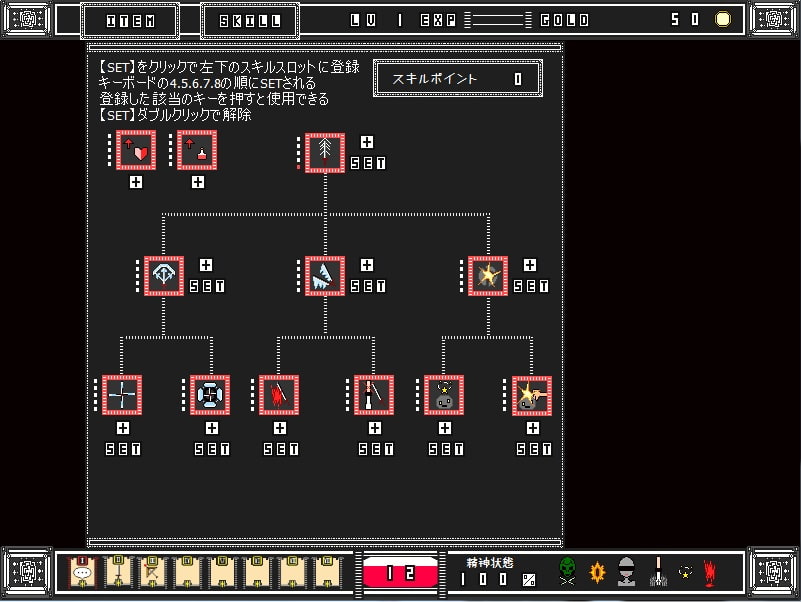This screenshot has width=801, height=602.
Task: Pick the red slash skill icon
Action: pyautogui.click(x=279, y=395)
